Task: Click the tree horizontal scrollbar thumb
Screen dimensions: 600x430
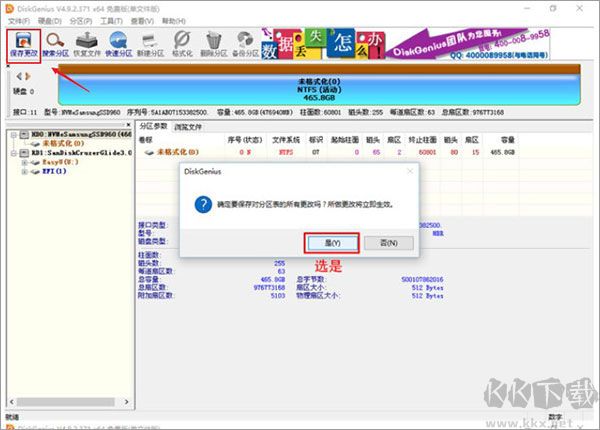Action: 66,402
